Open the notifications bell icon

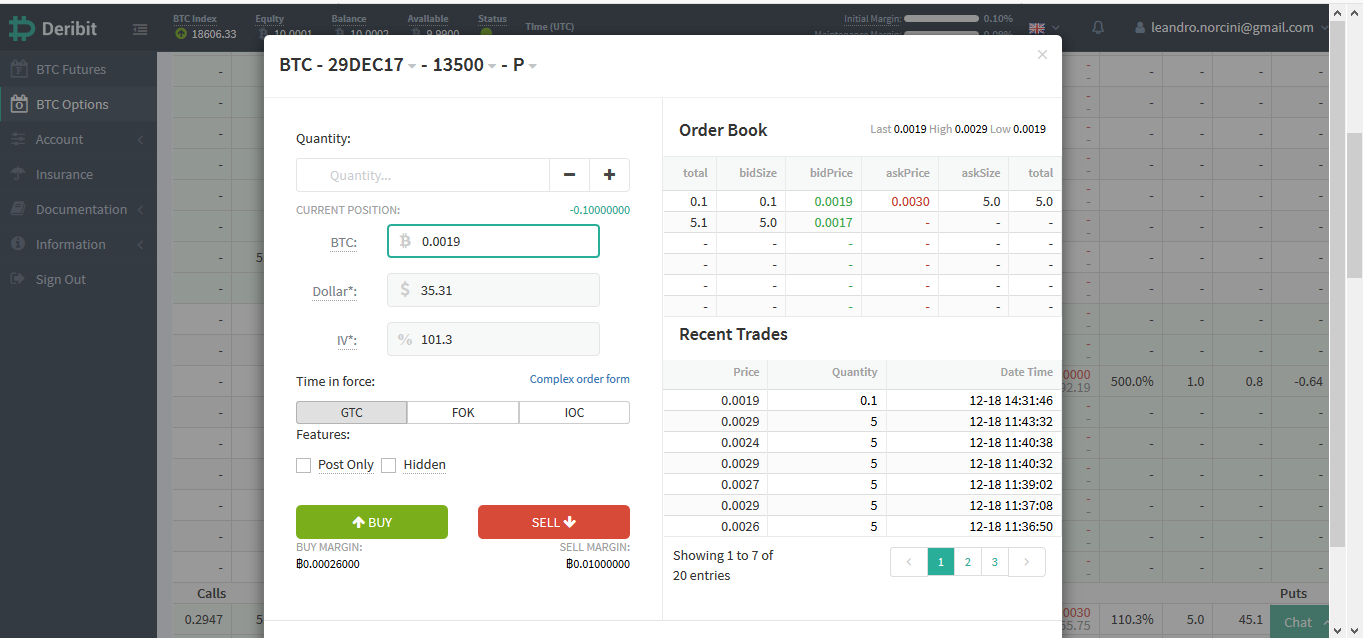(x=1098, y=28)
